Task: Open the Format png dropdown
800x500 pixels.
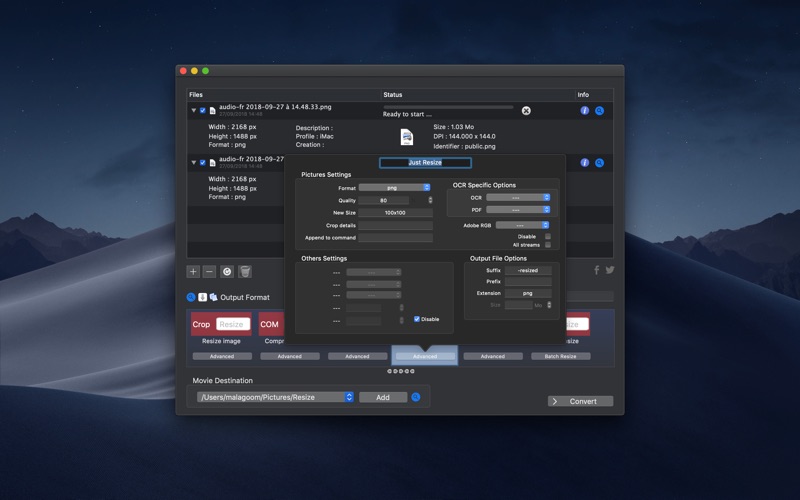Action: point(394,188)
